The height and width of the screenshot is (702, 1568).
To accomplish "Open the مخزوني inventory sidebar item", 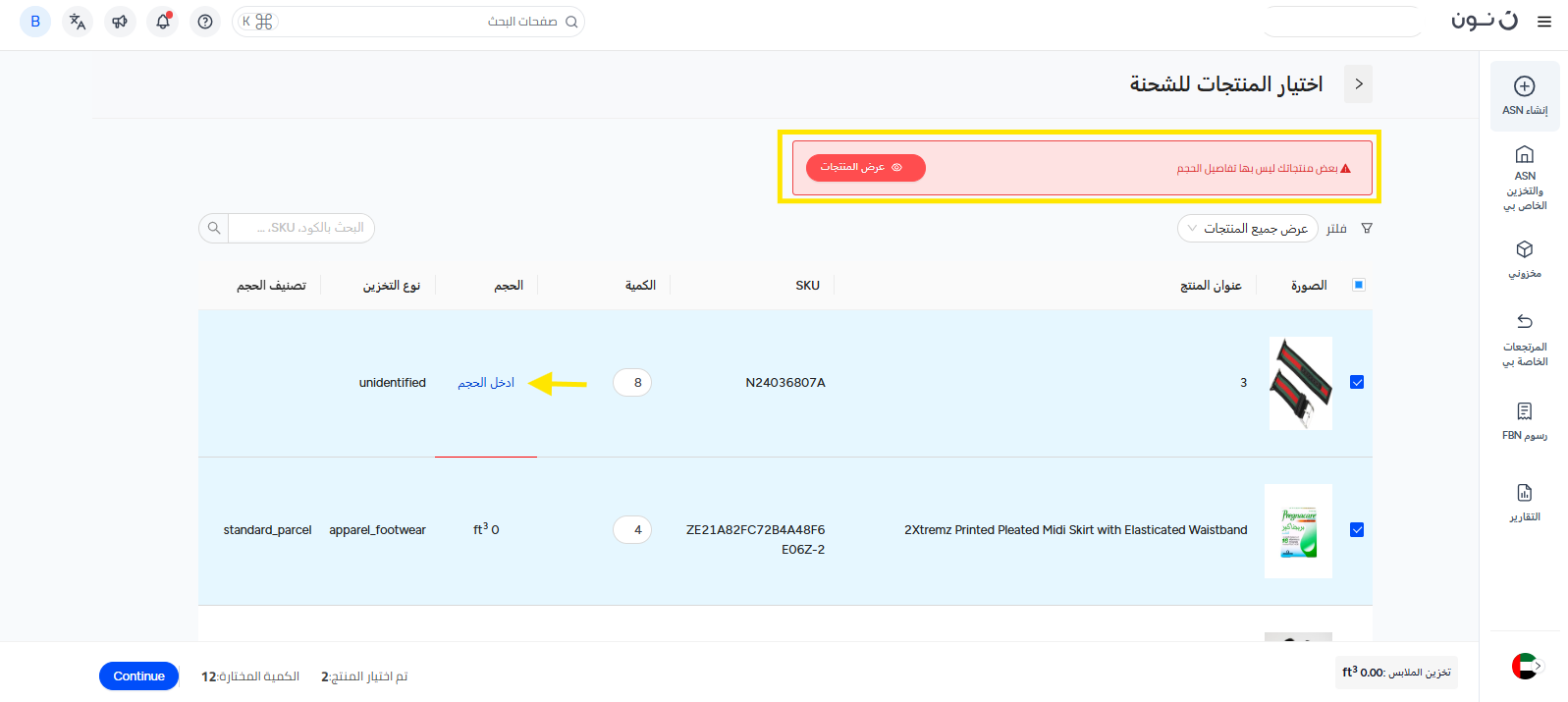I will tap(1525, 259).
